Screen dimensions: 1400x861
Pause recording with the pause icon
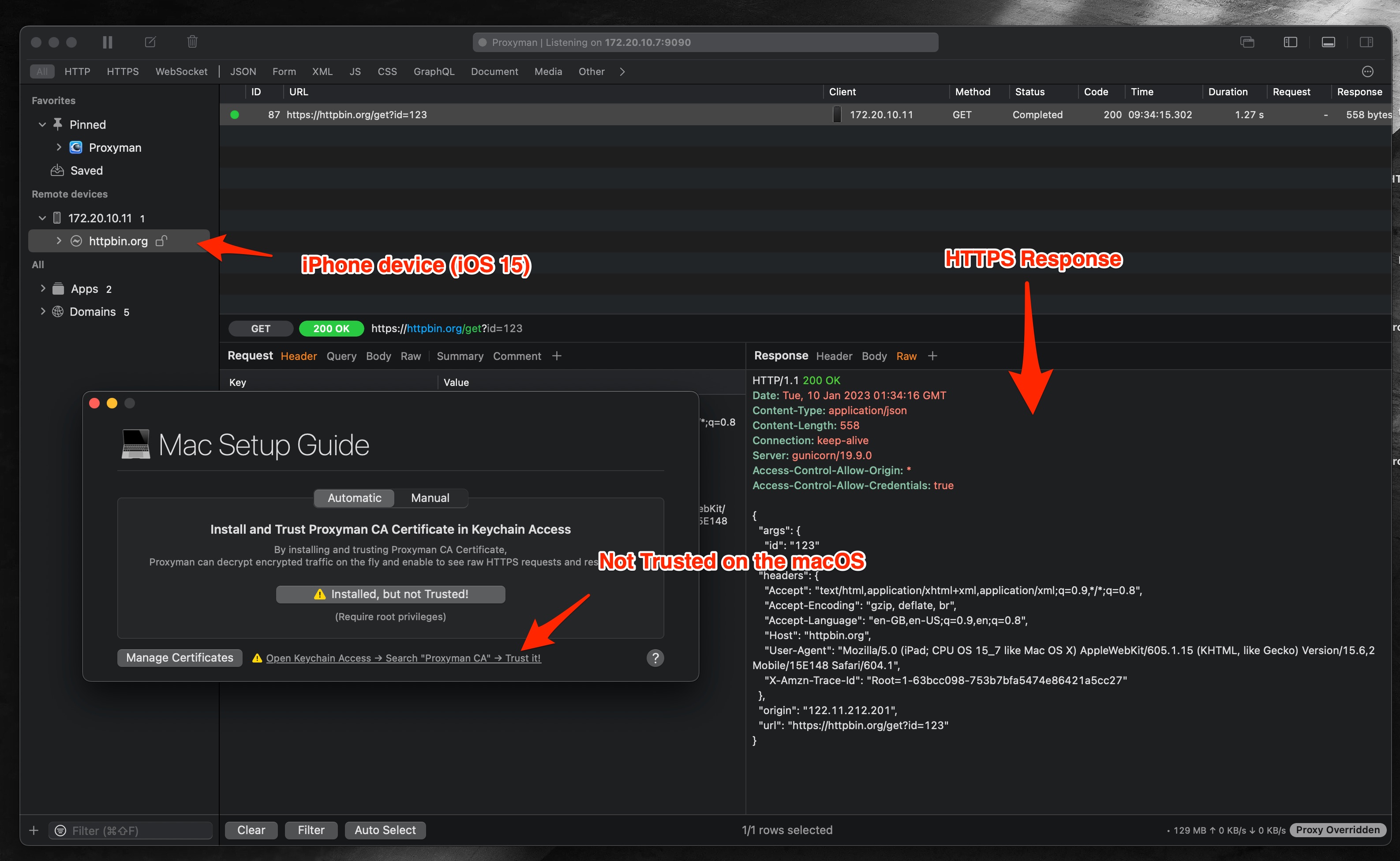click(x=107, y=42)
